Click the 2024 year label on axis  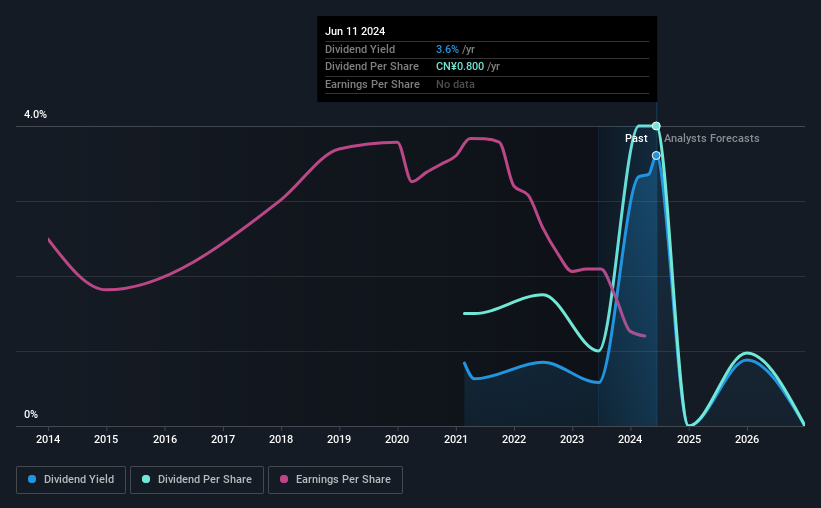click(630, 439)
